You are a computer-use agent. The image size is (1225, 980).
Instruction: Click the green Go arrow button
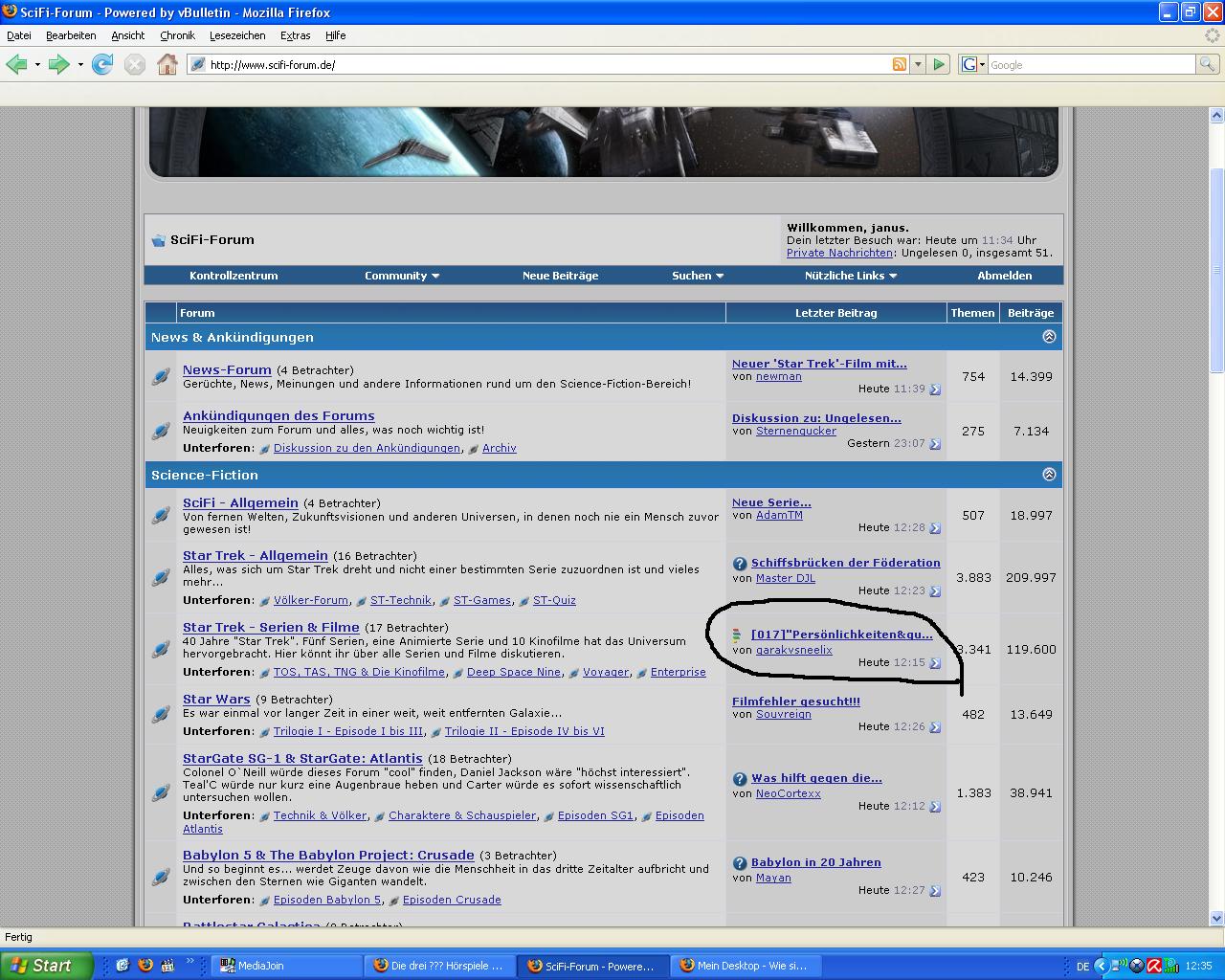939,64
